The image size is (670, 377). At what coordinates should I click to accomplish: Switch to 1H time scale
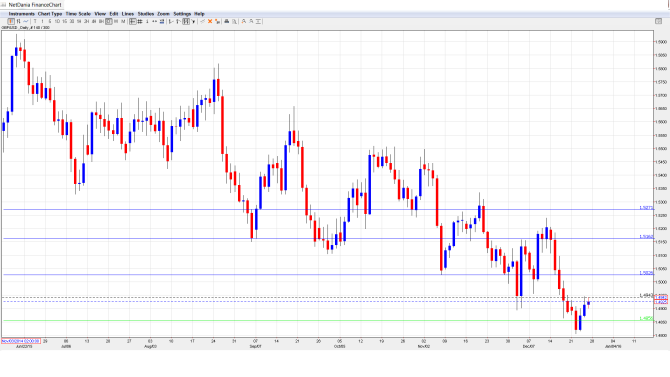79,21
